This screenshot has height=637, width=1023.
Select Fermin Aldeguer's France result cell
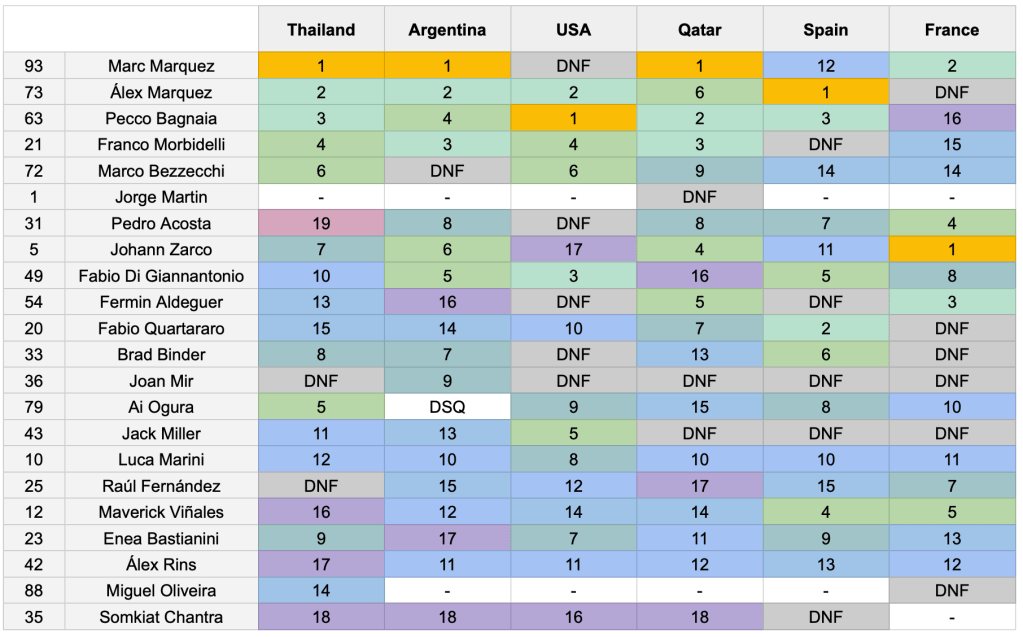pyautogui.click(x=951, y=302)
